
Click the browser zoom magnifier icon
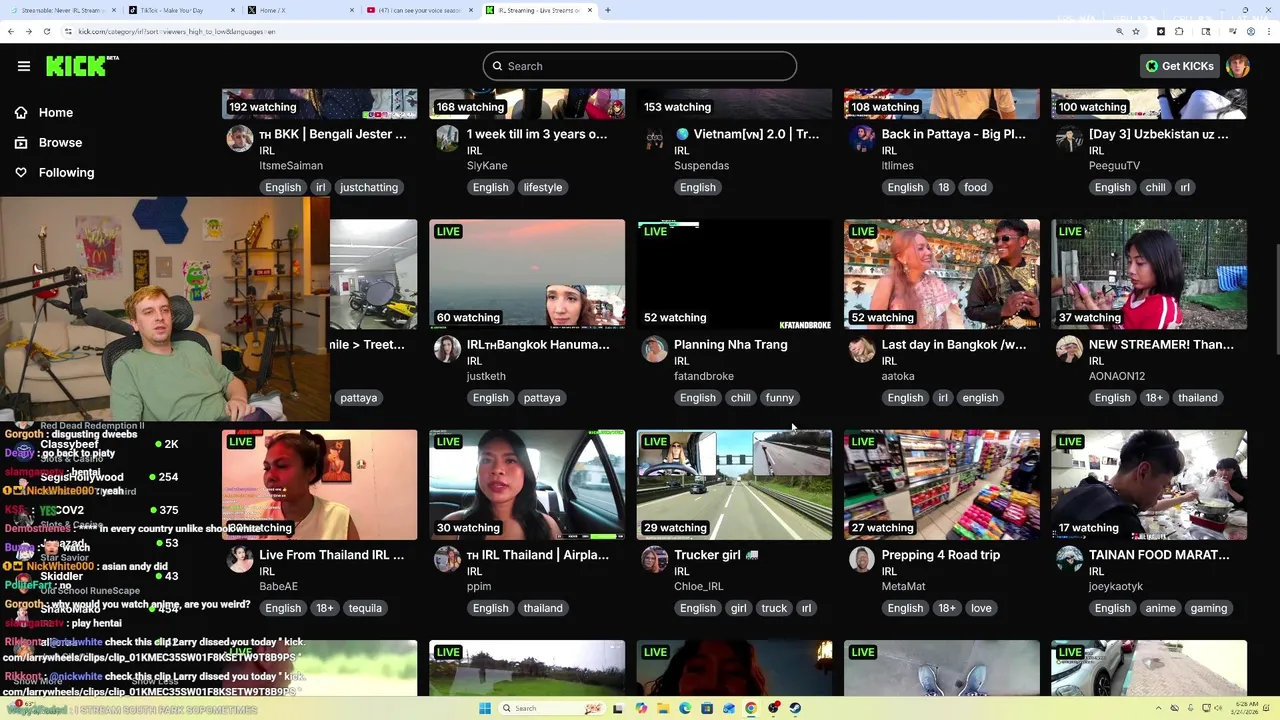point(1119,31)
